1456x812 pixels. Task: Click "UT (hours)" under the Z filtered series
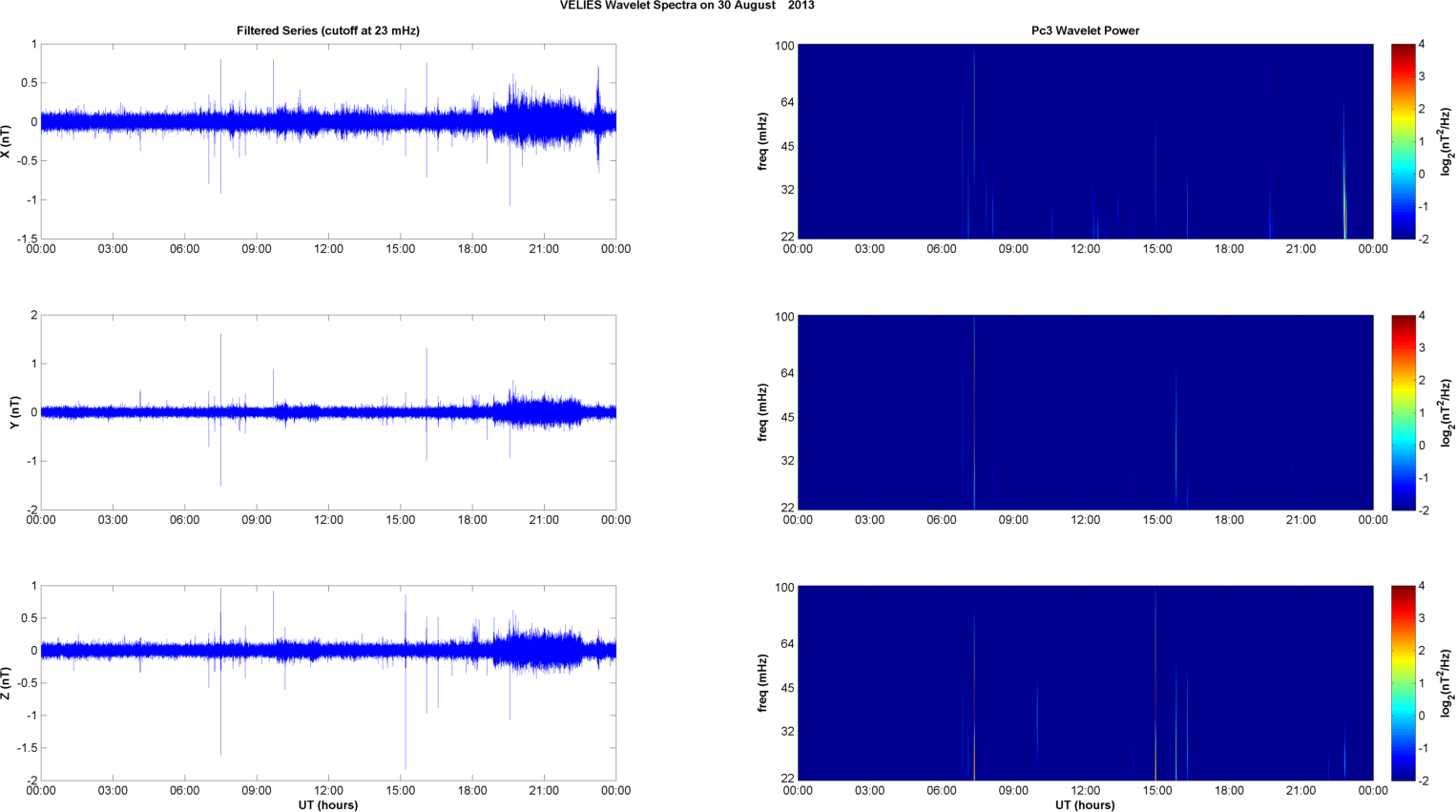tap(328, 805)
